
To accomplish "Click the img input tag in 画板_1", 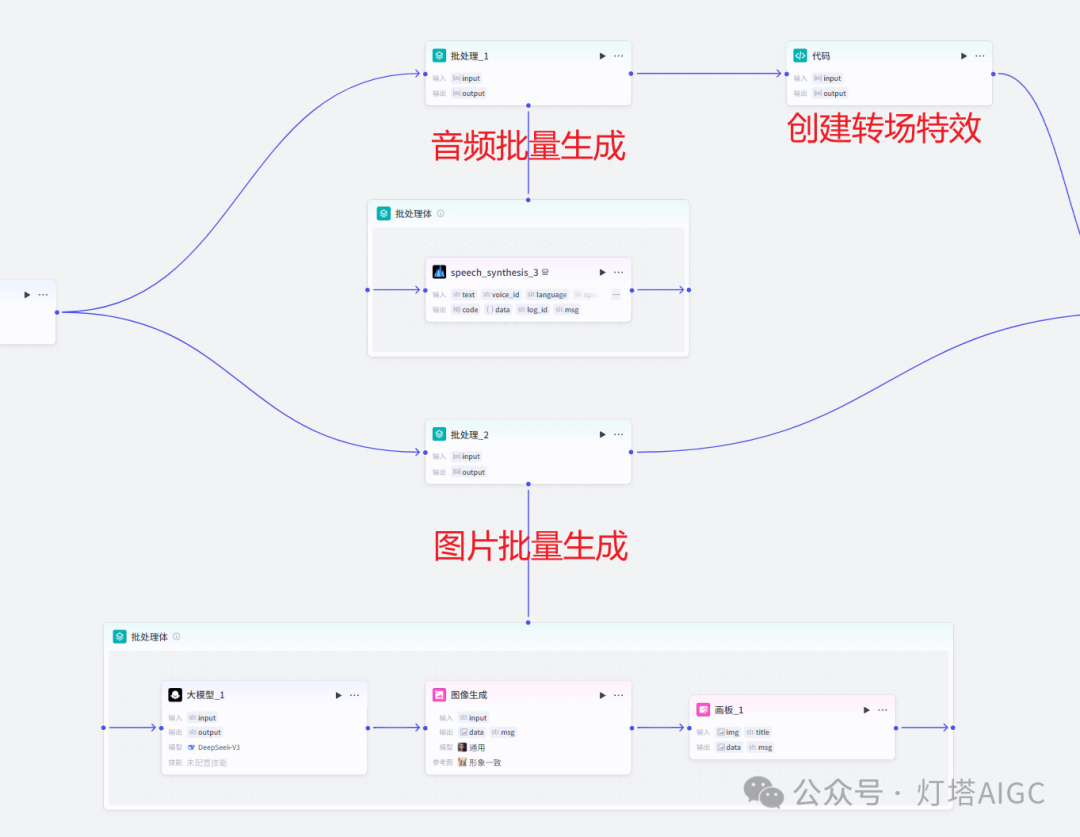I will coord(728,732).
